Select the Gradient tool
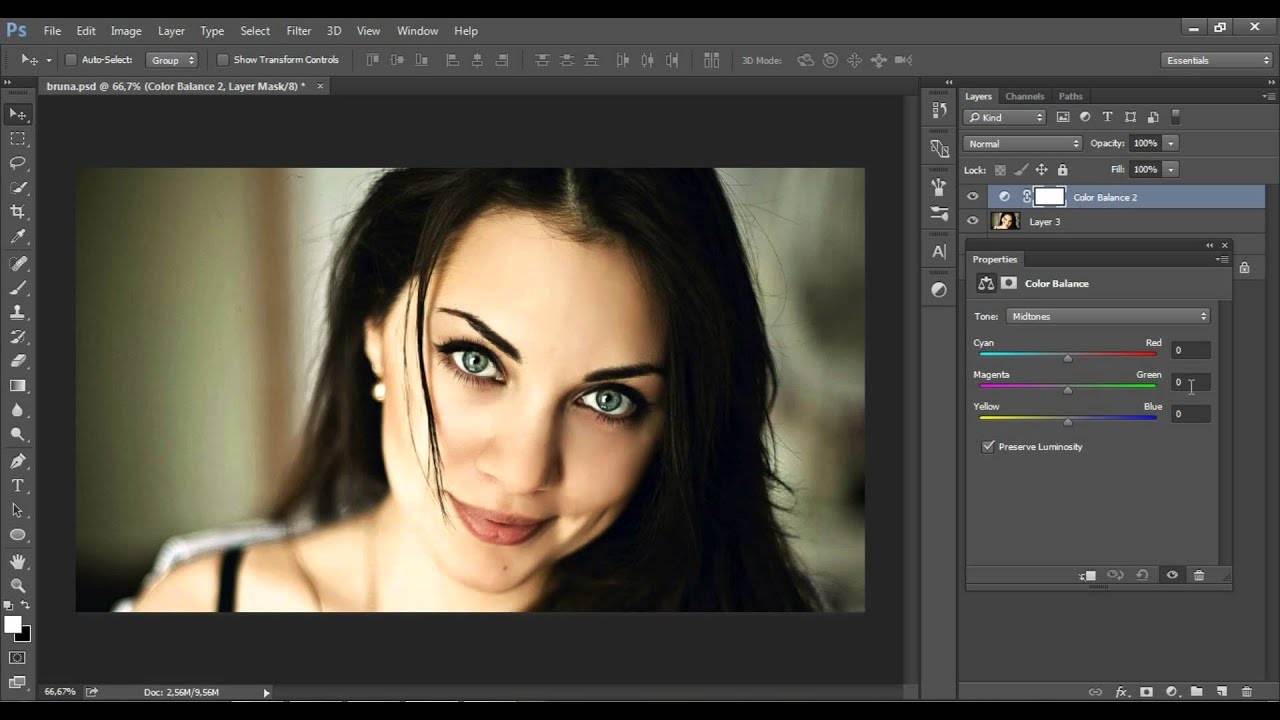 [18, 386]
